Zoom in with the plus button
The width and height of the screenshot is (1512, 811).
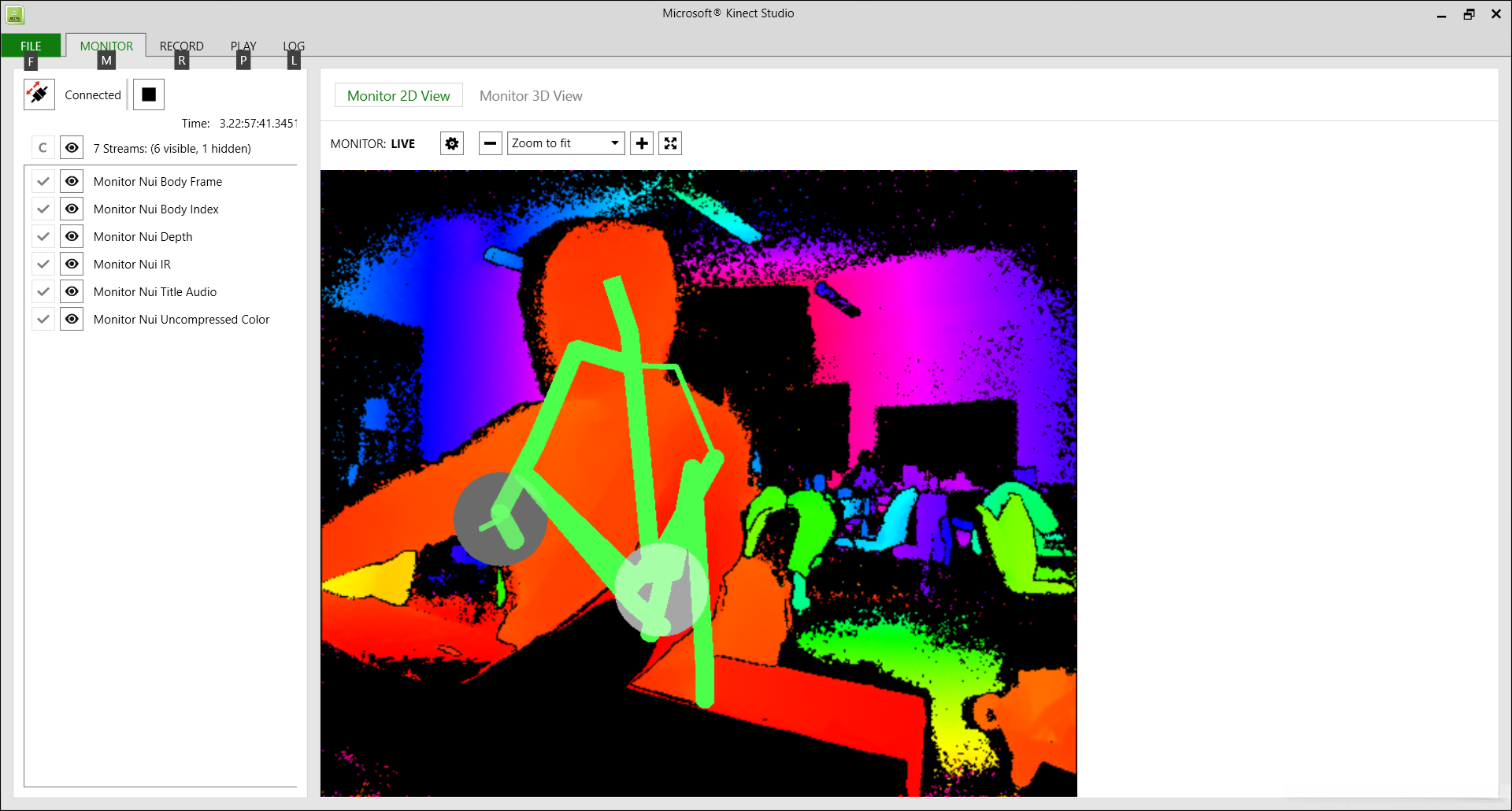[x=643, y=143]
